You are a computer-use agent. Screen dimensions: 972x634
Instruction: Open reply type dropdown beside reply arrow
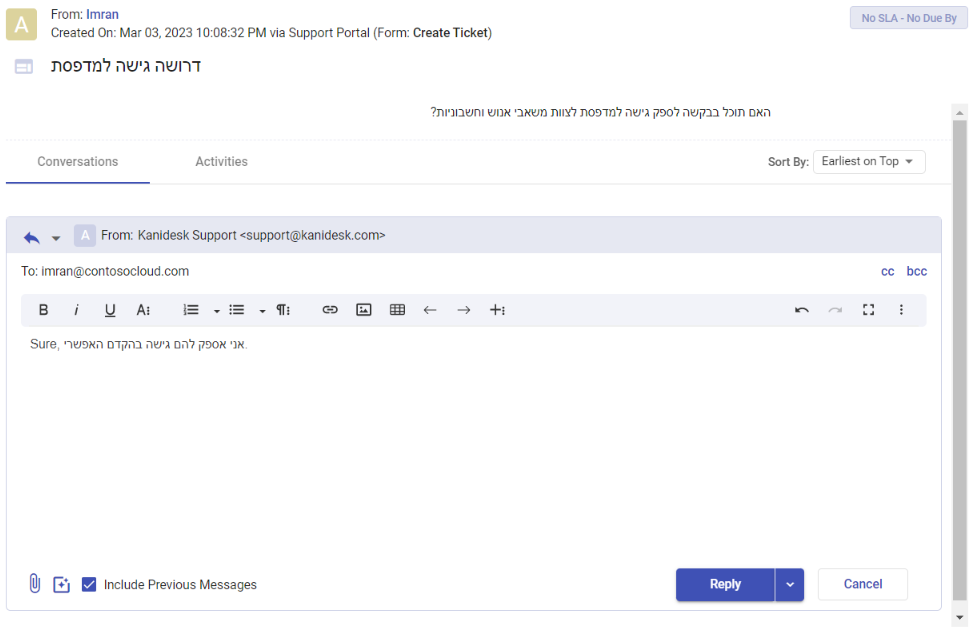pos(56,238)
